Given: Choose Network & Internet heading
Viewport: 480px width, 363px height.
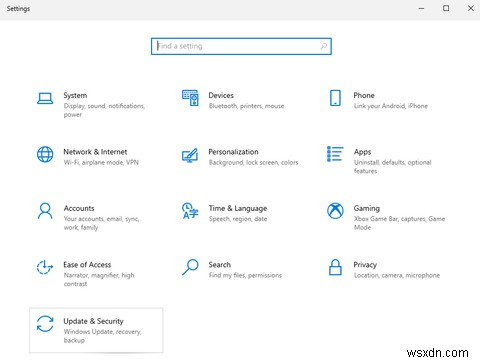Looking at the screenshot, I should [x=95, y=152].
